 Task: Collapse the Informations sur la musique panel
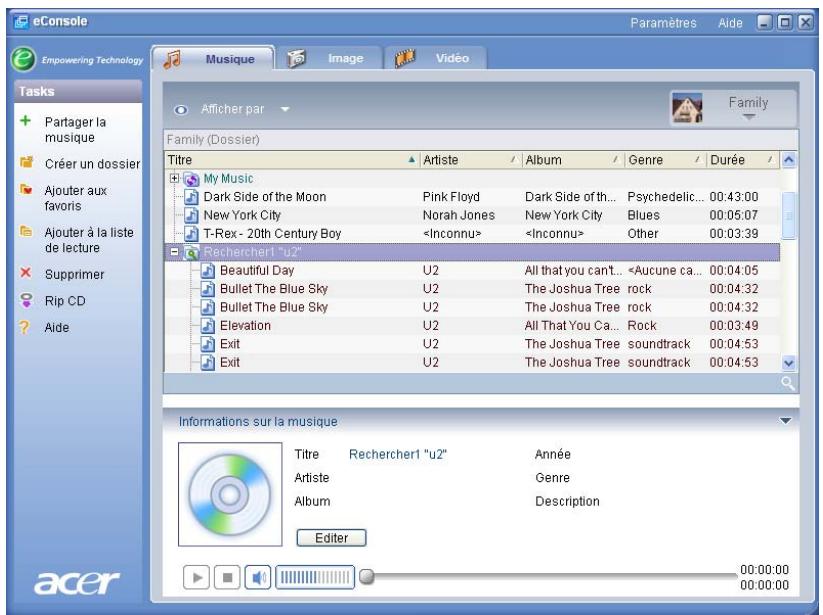point(785,421)
